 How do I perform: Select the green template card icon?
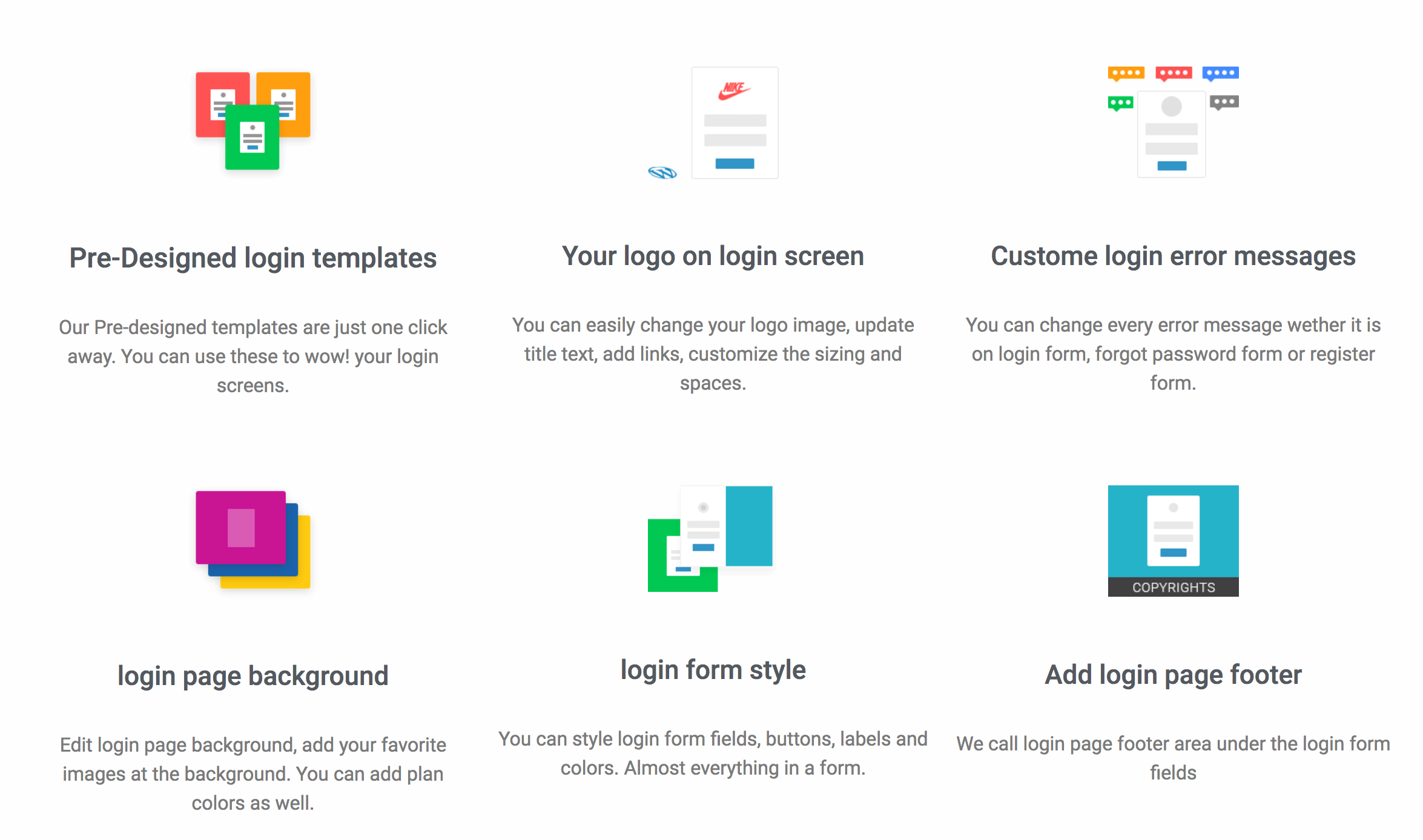click(252, 138)
